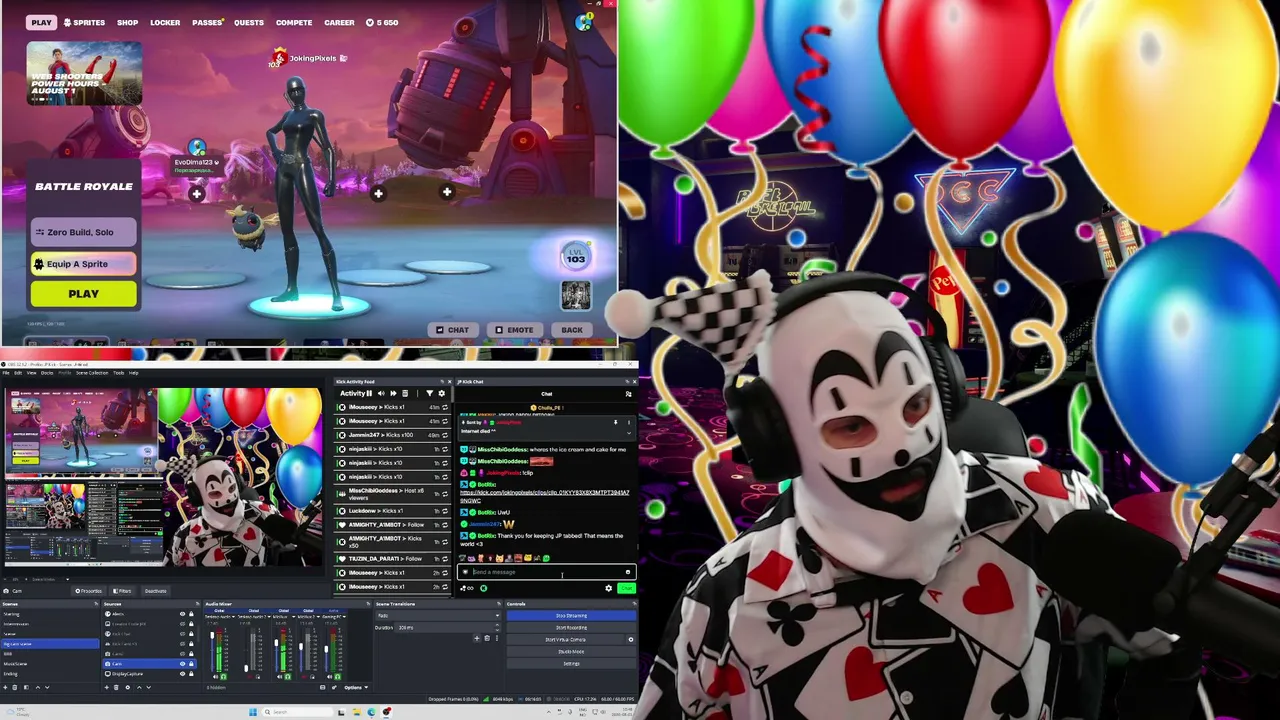Open the QUESTS tab
The image size is (1280, 720).
[x=249, y=22]
